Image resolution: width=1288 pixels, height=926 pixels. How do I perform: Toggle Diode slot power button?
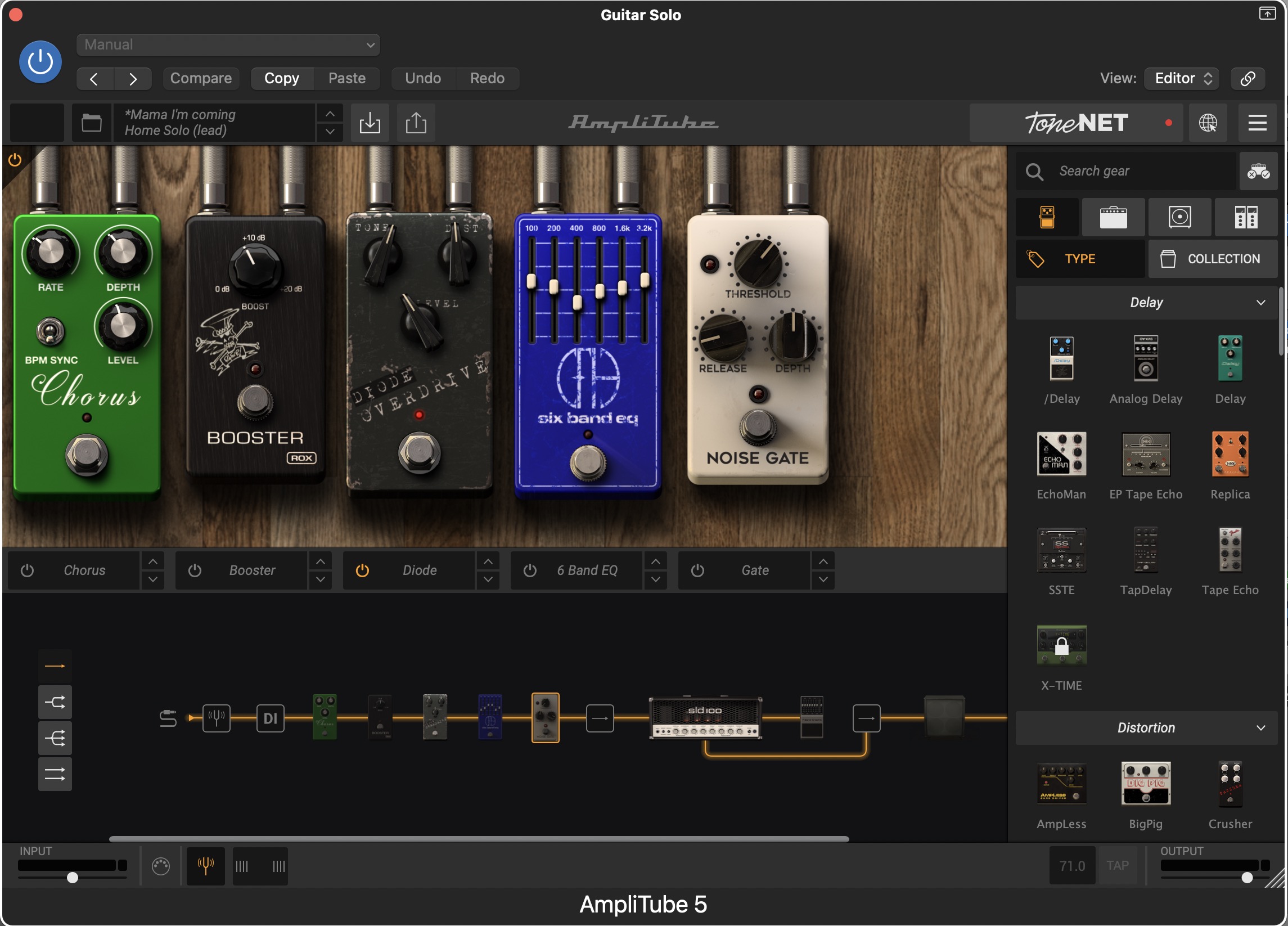(362, 570)
